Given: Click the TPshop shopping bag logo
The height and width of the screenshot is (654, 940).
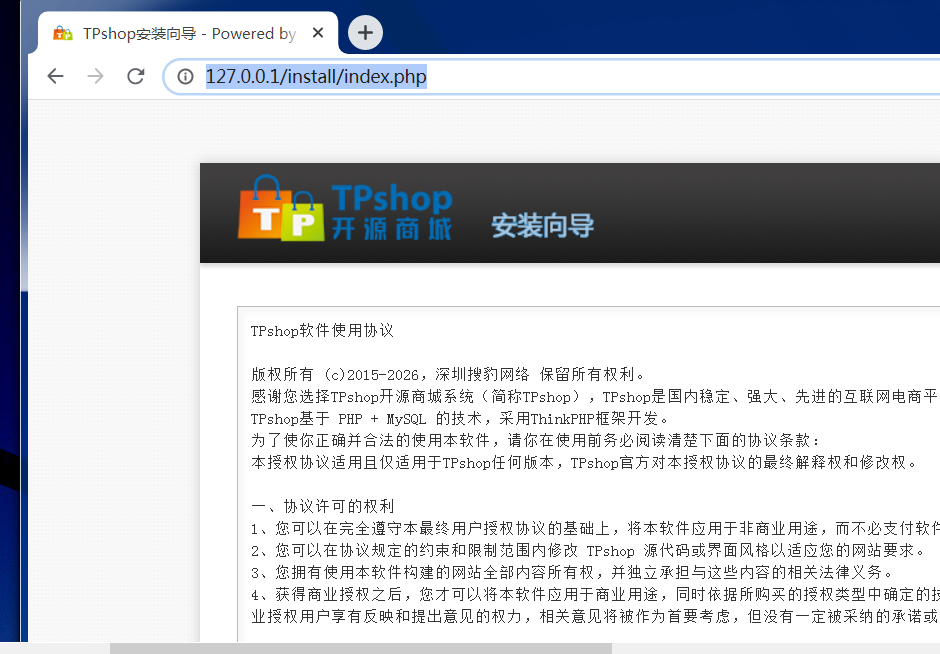Looking at the screenshot, I should click(281, 208).
